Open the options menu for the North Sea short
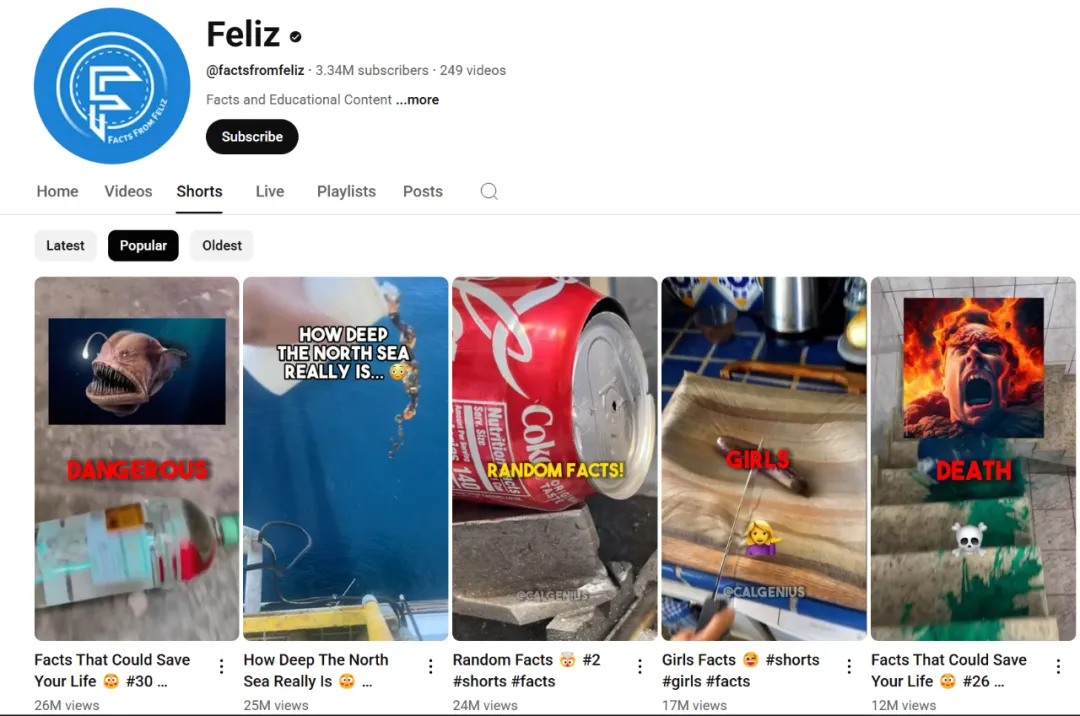The width and height of the screenshot is (1080, 716). pyautogui.click(x=430, y=666)
